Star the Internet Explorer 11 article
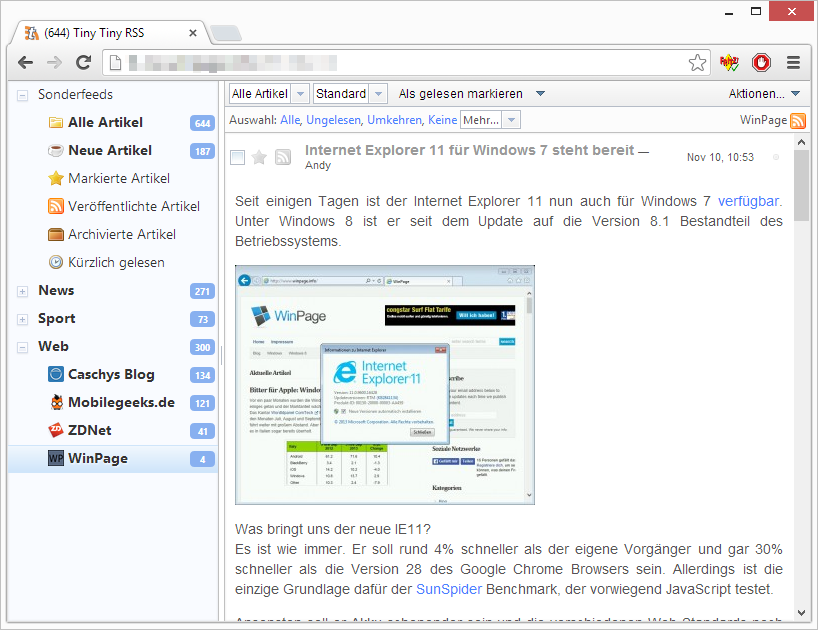This screenshot has height=630, width=818. (259, 157)
